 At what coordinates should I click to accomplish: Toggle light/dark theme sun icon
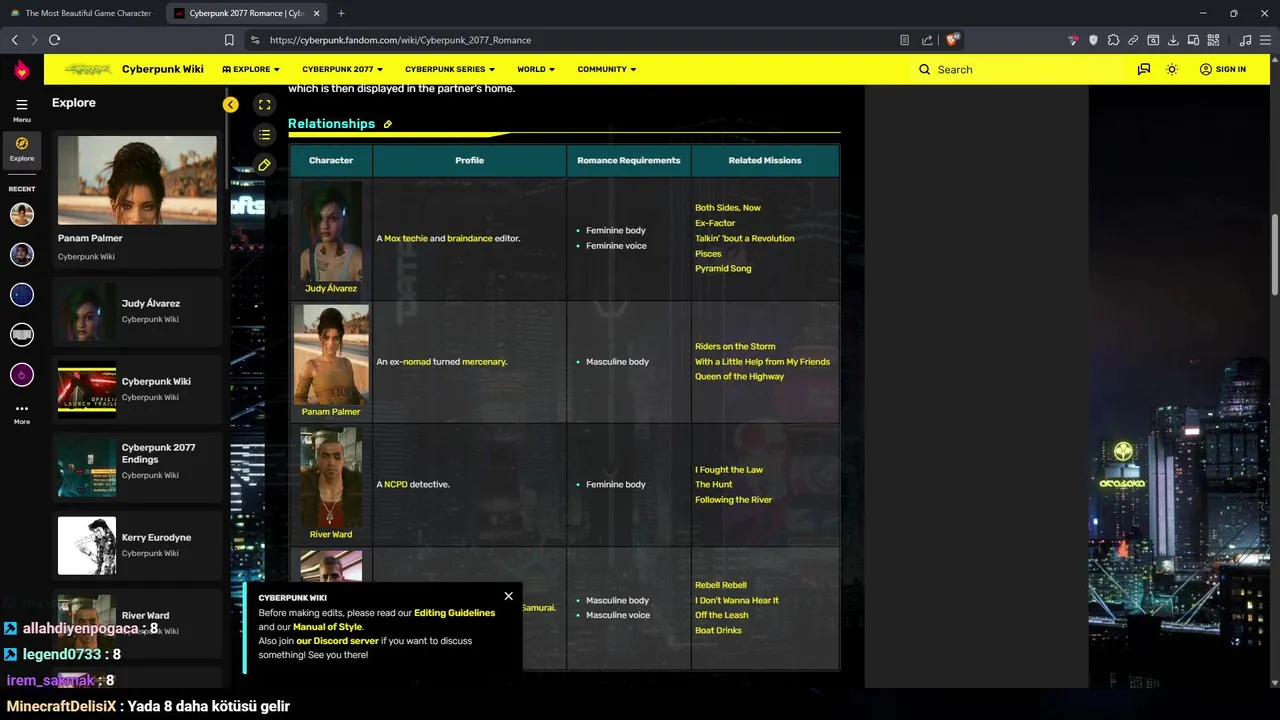(x=1172, y=69)
